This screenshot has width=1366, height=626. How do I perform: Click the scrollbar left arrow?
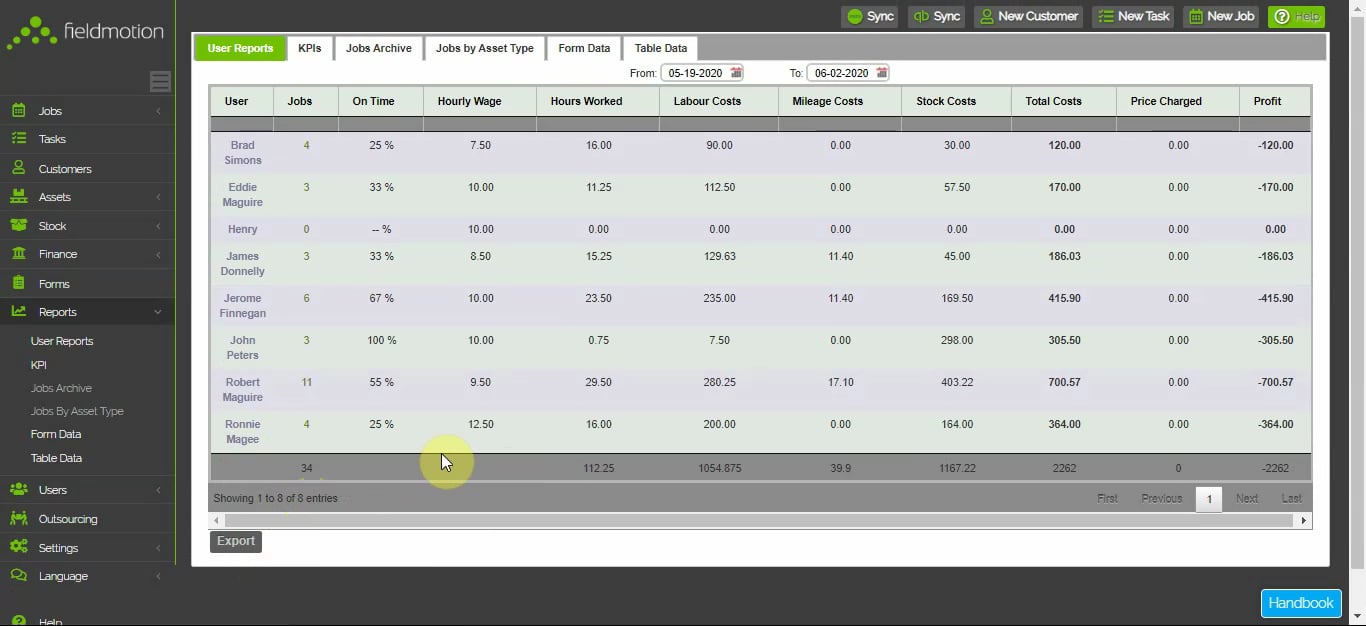(216, 521)
